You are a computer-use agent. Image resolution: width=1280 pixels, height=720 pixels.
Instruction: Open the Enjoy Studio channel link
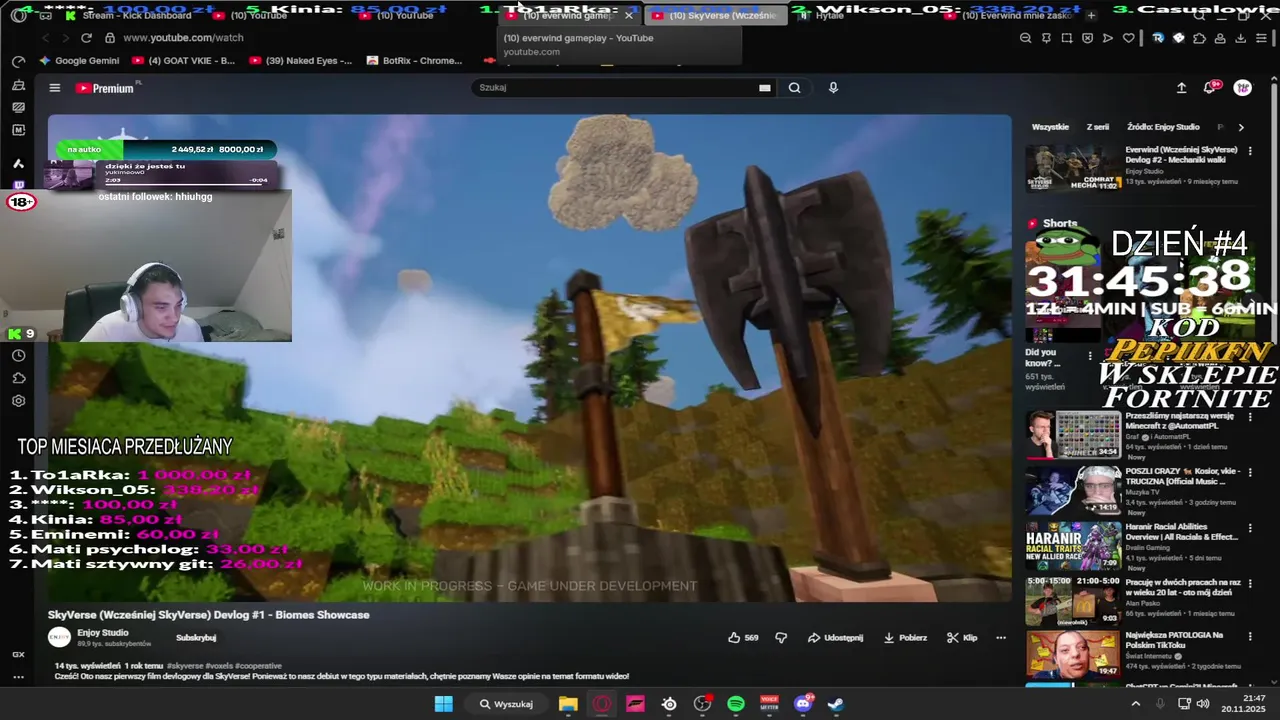click(103, 633)
